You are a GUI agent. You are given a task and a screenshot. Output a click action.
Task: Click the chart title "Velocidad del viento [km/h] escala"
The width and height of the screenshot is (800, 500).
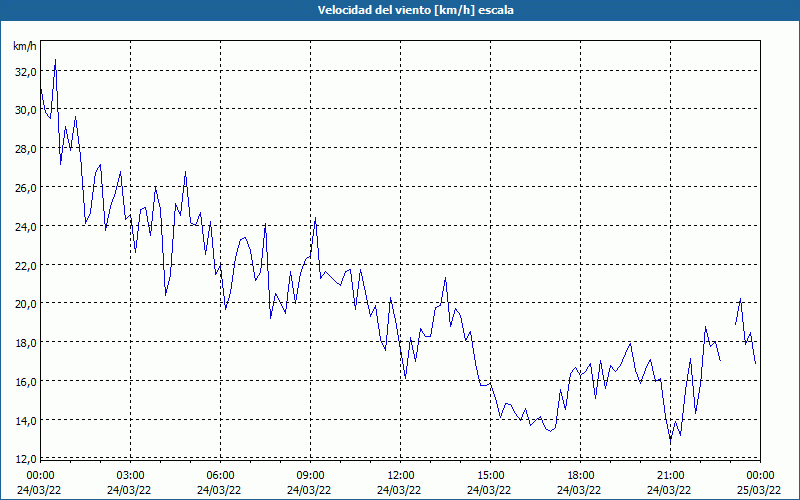point(415,10)
